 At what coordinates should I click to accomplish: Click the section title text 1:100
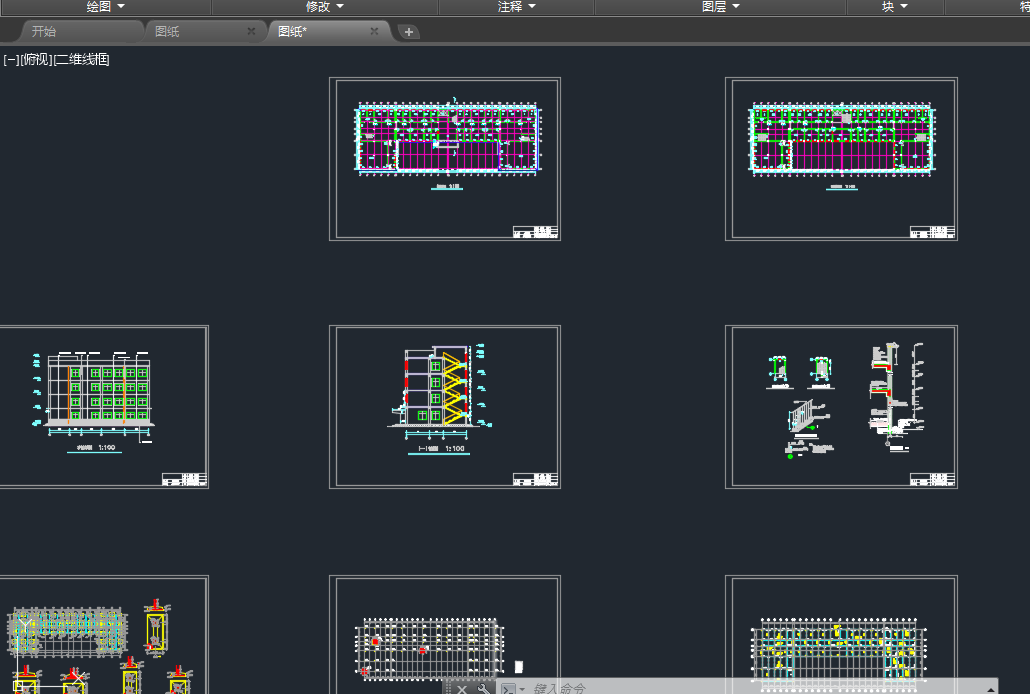pos(455,449)
